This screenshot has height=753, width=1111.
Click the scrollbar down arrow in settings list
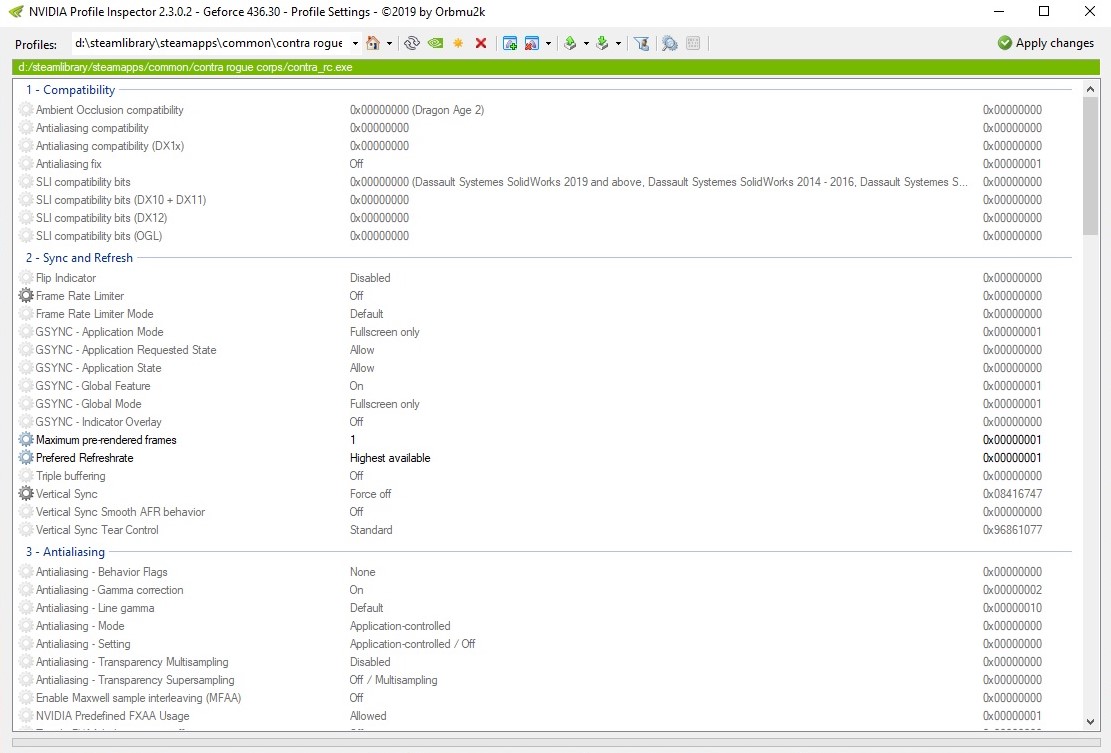pos(1090,721)
